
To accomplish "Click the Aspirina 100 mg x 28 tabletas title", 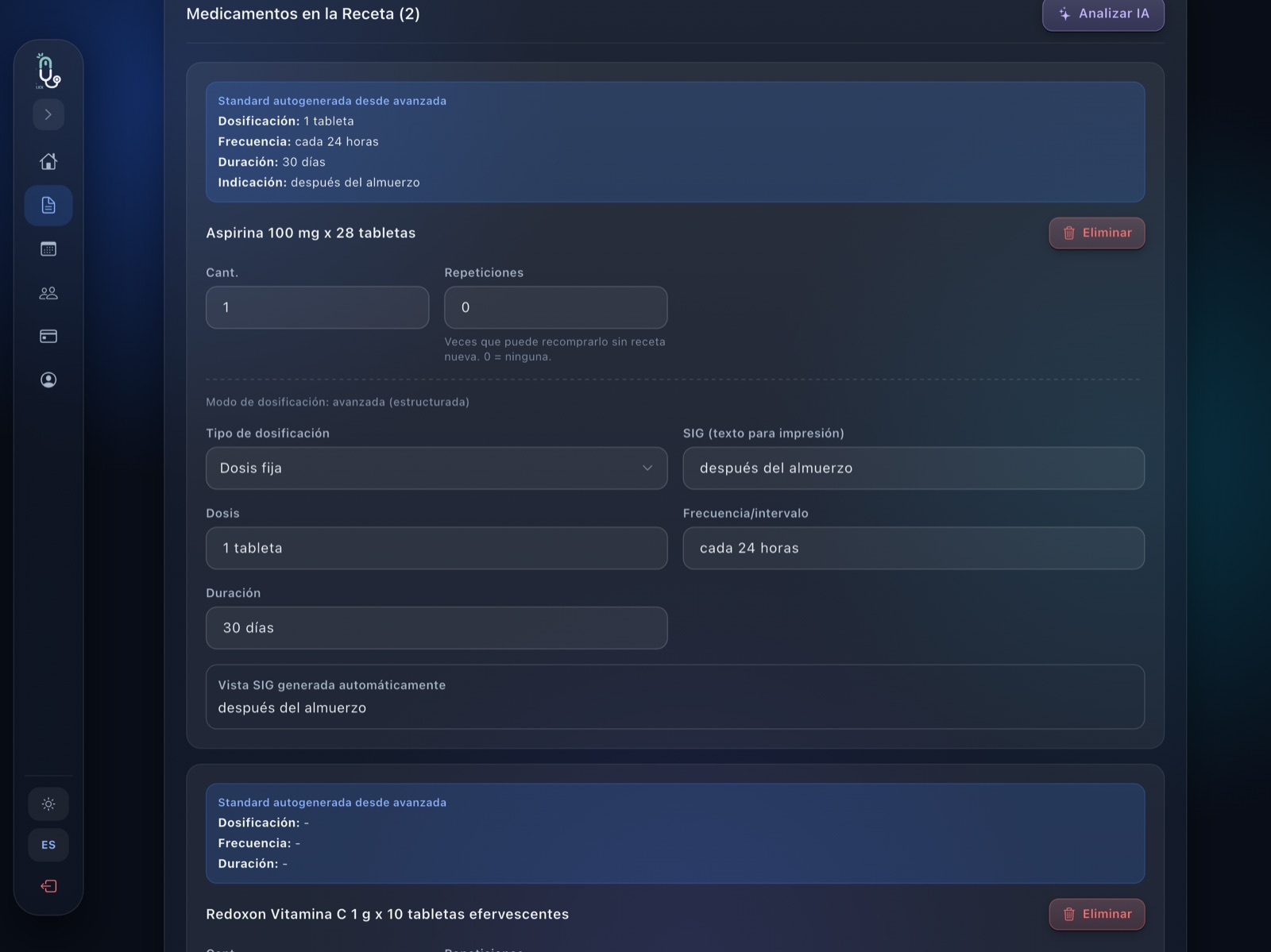I will click(x=311, y=233).
